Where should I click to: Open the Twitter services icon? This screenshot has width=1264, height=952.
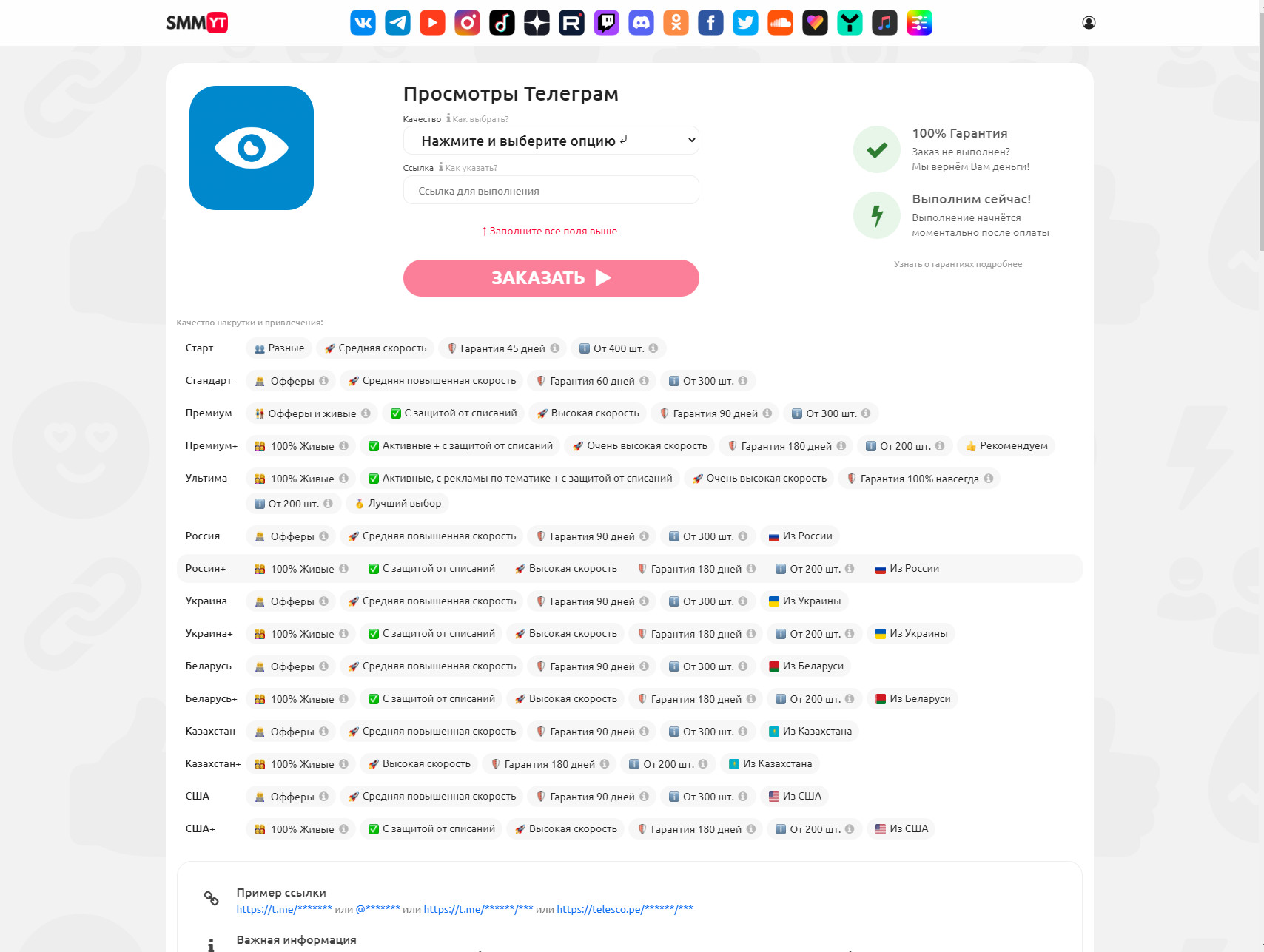745,23
